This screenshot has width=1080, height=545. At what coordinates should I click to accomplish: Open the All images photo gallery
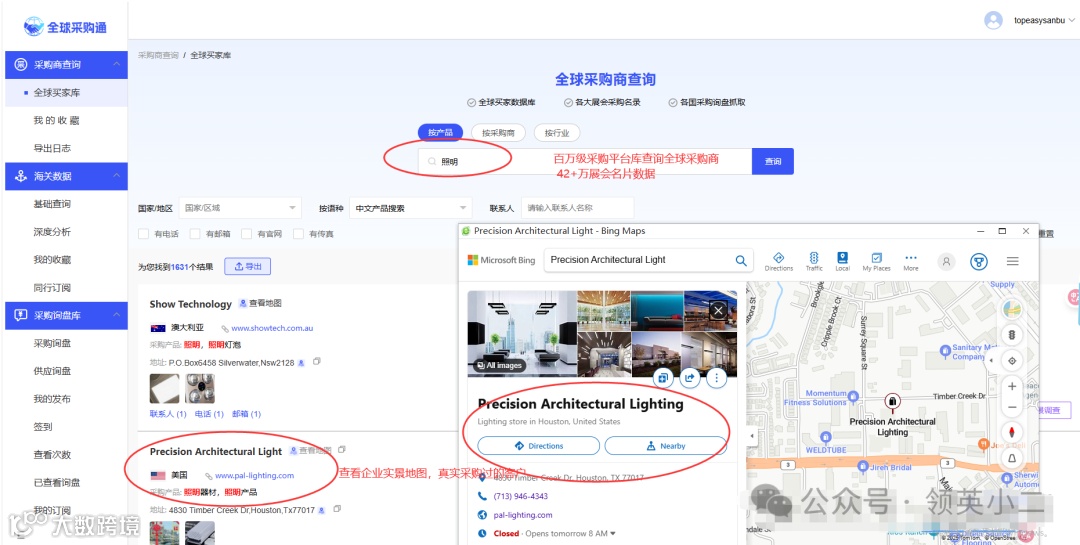point(500,365)
